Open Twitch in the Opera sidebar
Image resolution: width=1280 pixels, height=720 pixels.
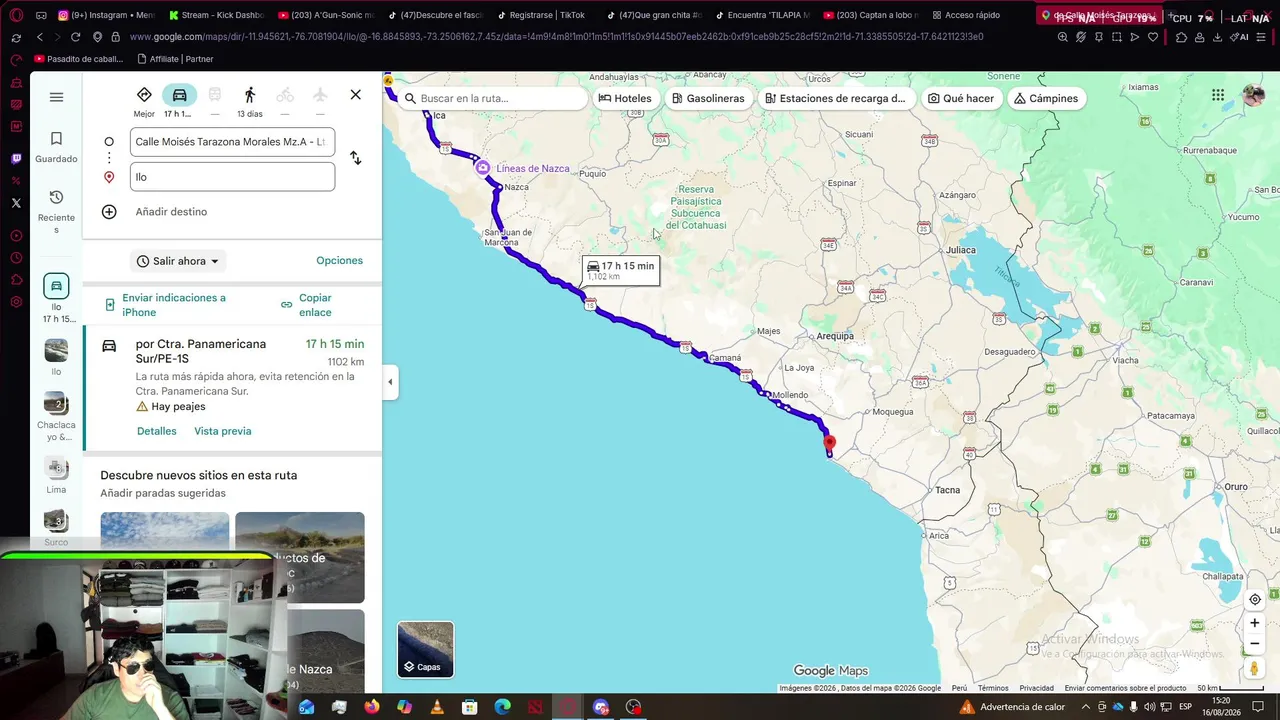click(16, 158)
